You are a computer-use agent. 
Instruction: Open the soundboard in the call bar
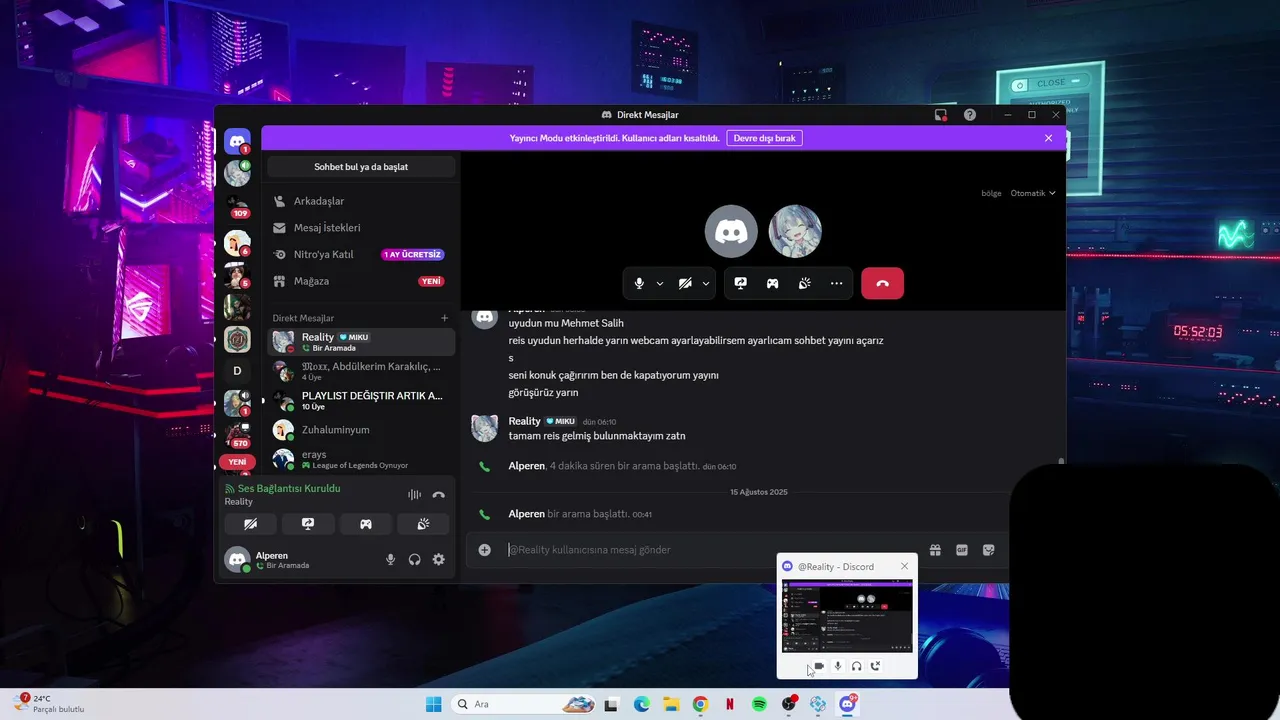click(x=805, y=284)
